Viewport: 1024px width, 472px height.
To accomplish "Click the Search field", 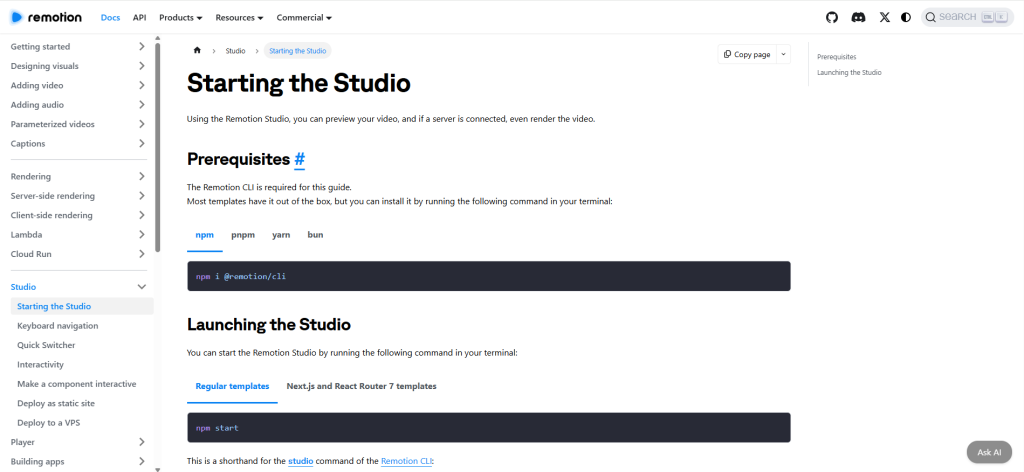I will tap(967, 18).
